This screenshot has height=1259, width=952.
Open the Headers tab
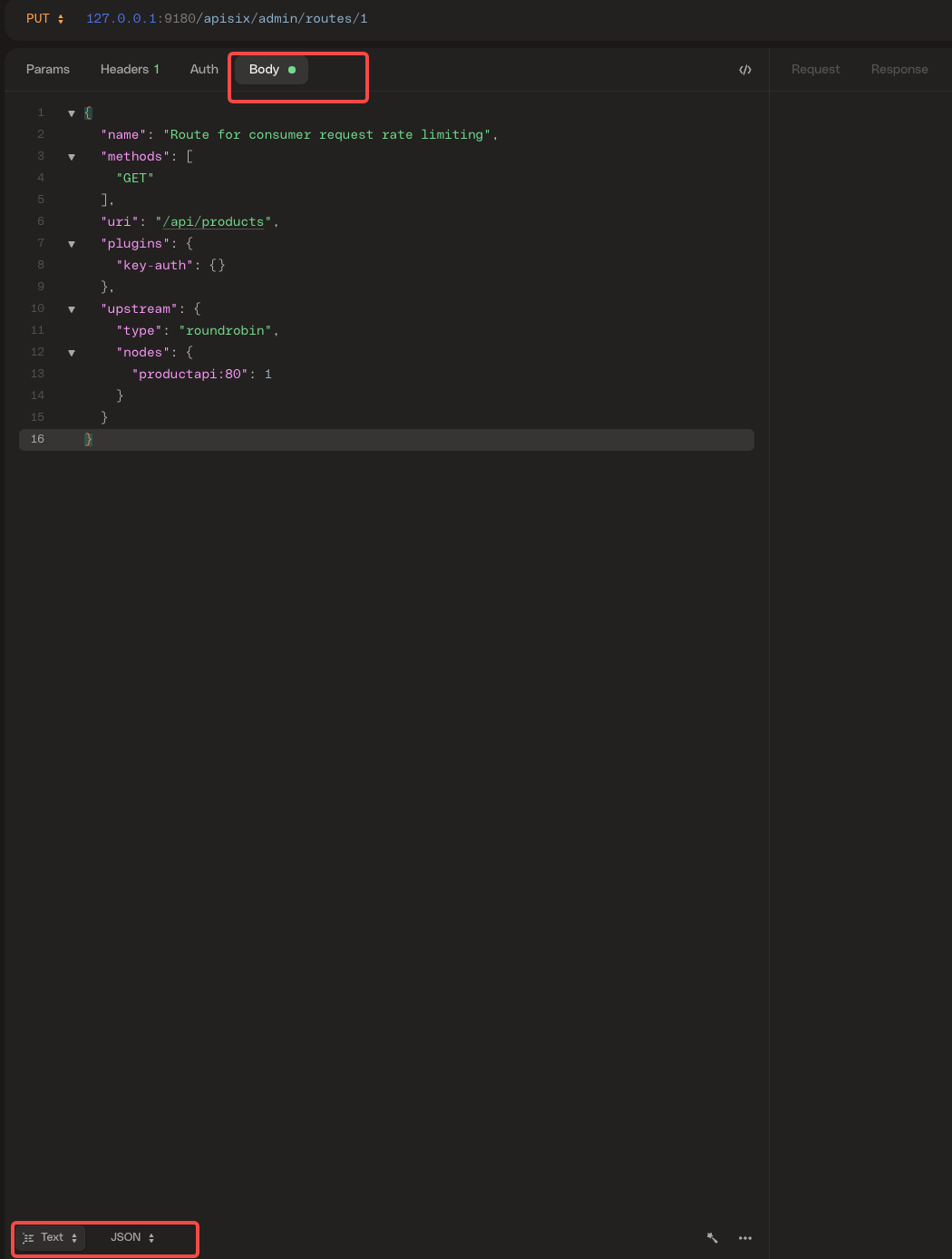[130, 69]
